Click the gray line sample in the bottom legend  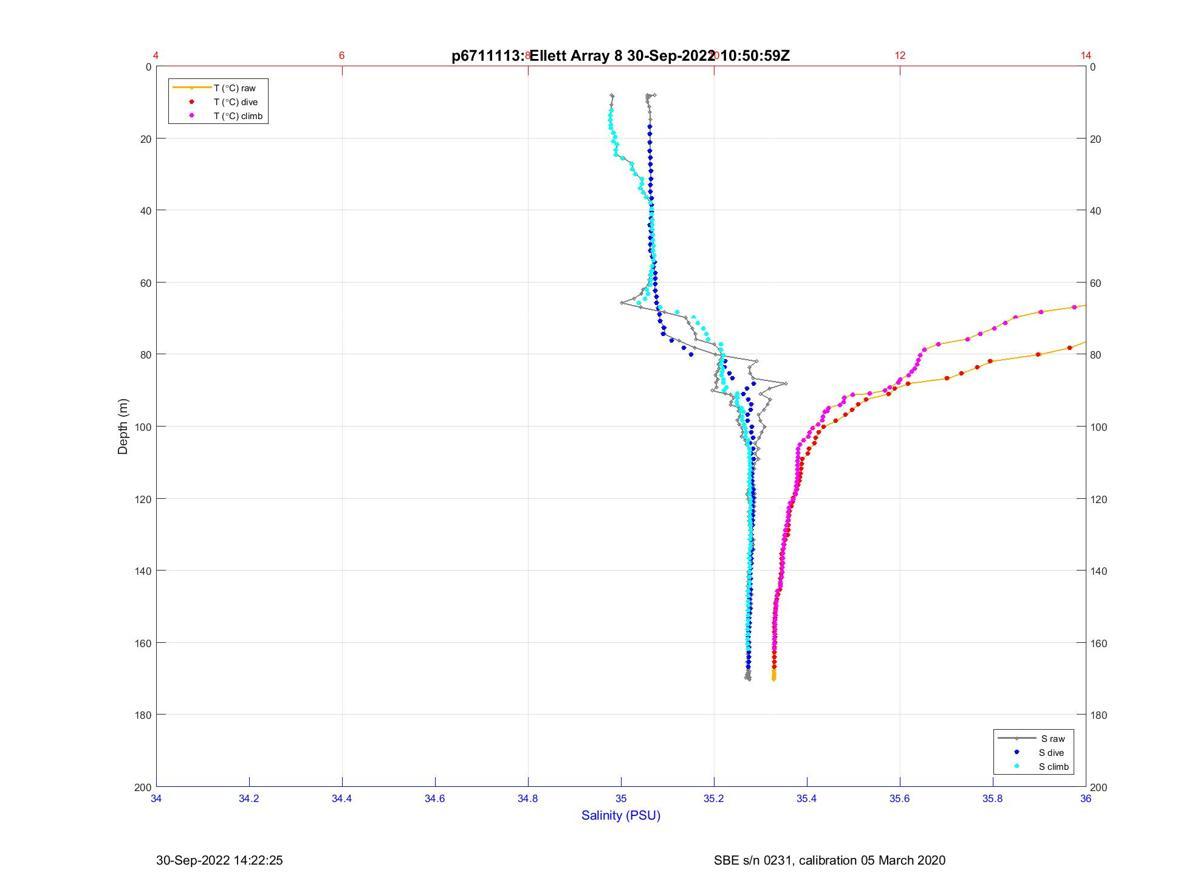pos(1016,738)
